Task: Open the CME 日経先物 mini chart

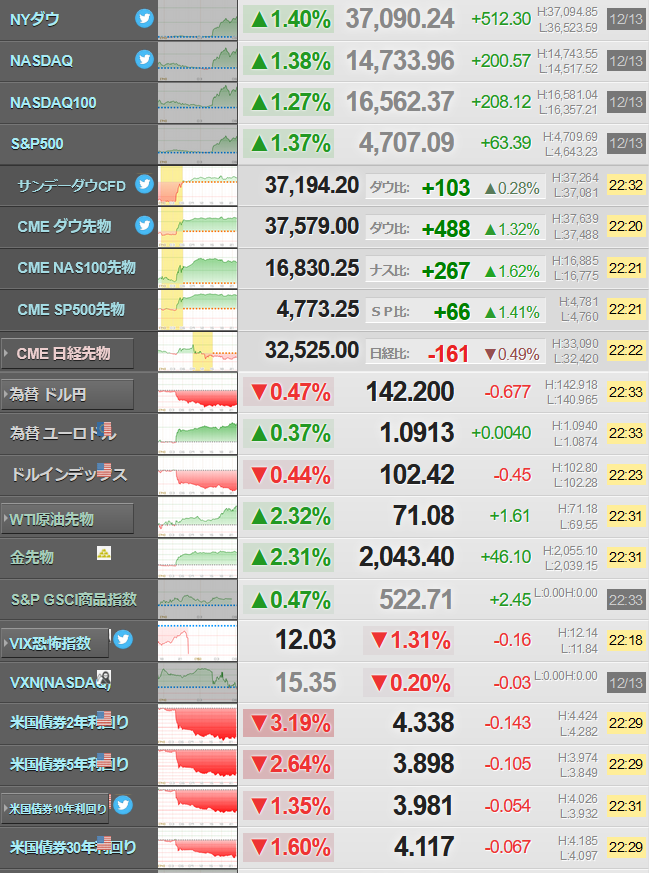Action: [198, 351]
